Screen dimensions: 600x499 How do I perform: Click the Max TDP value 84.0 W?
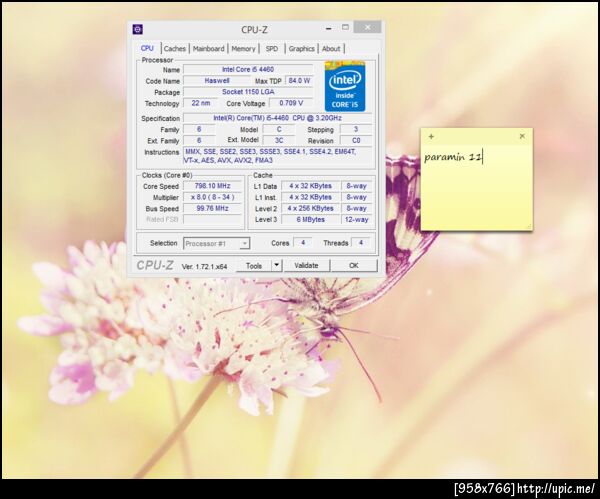coord(299,80)
